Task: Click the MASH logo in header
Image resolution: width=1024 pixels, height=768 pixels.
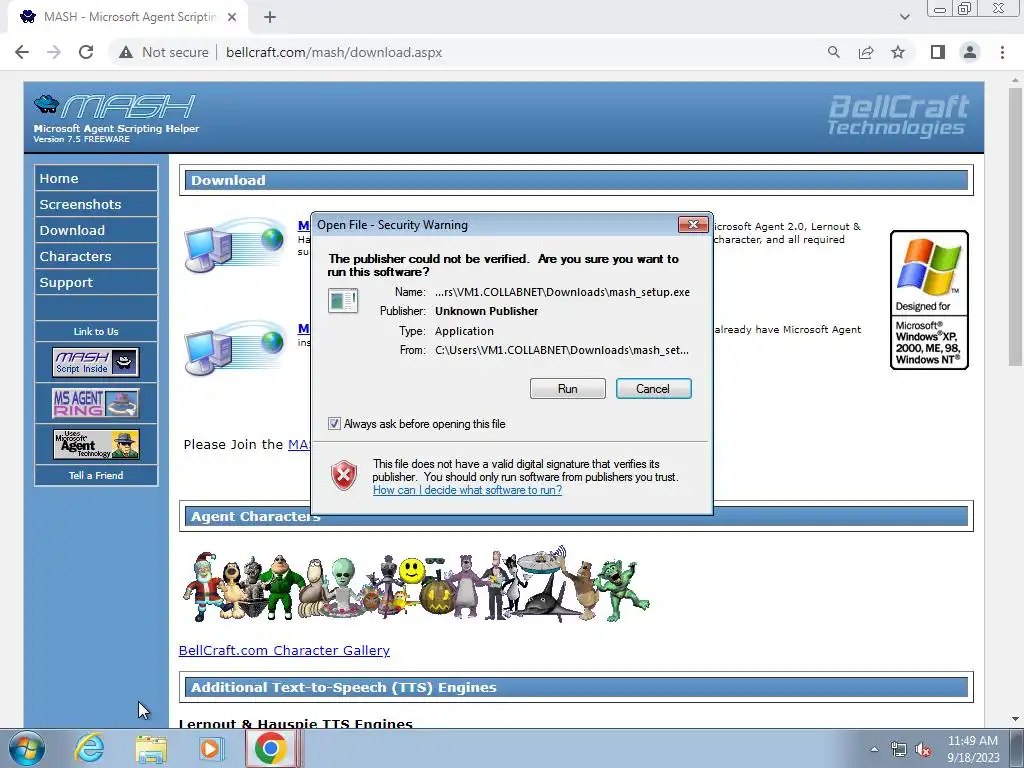Action: (x=116, y=118)
